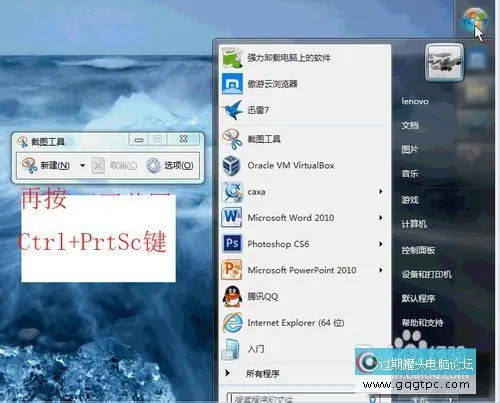The height and width of the screenshot is (403, 500).
Task: Click Oracle VM VirtualBox text label
Action: tap(291, 165)
